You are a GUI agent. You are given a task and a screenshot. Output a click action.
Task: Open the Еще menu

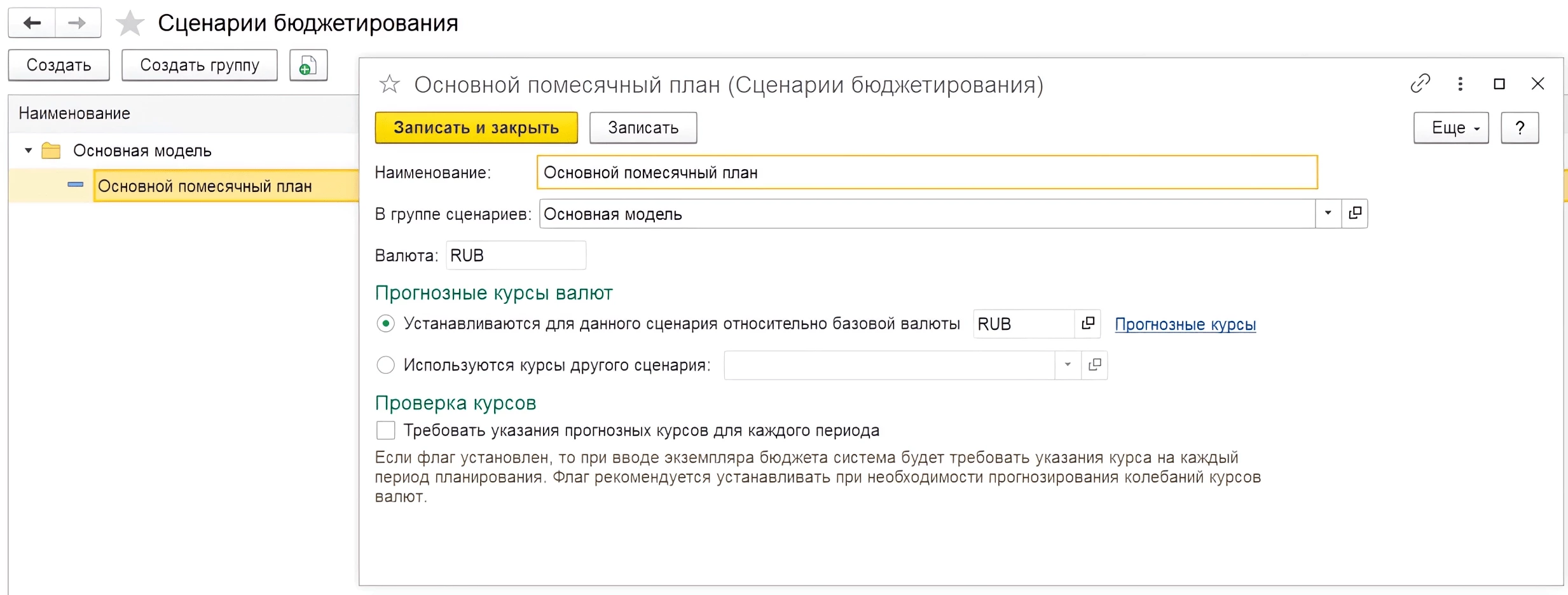1450,128
